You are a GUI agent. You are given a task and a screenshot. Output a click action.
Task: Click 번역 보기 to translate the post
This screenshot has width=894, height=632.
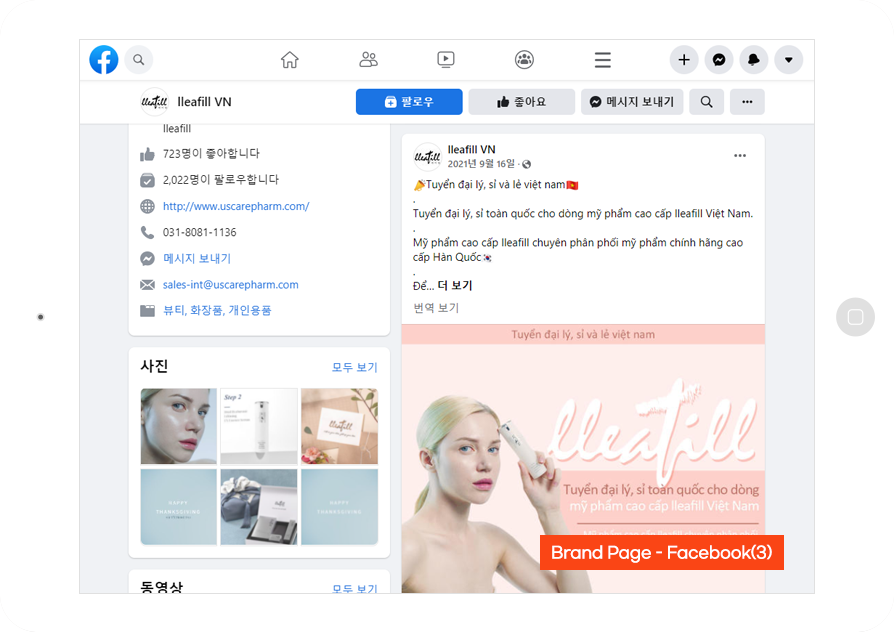[x=436, y=308]
